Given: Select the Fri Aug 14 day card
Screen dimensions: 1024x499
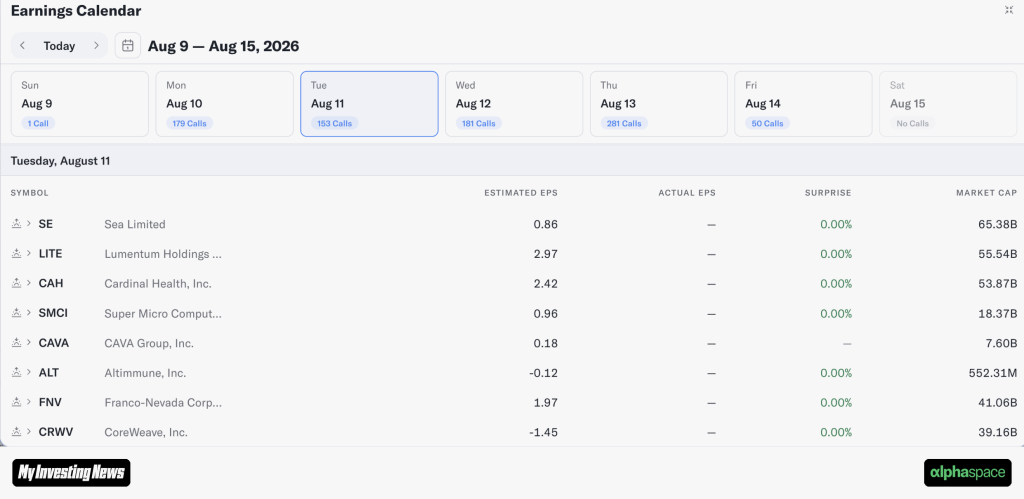Looking at the screenshot, I should 803,104.
